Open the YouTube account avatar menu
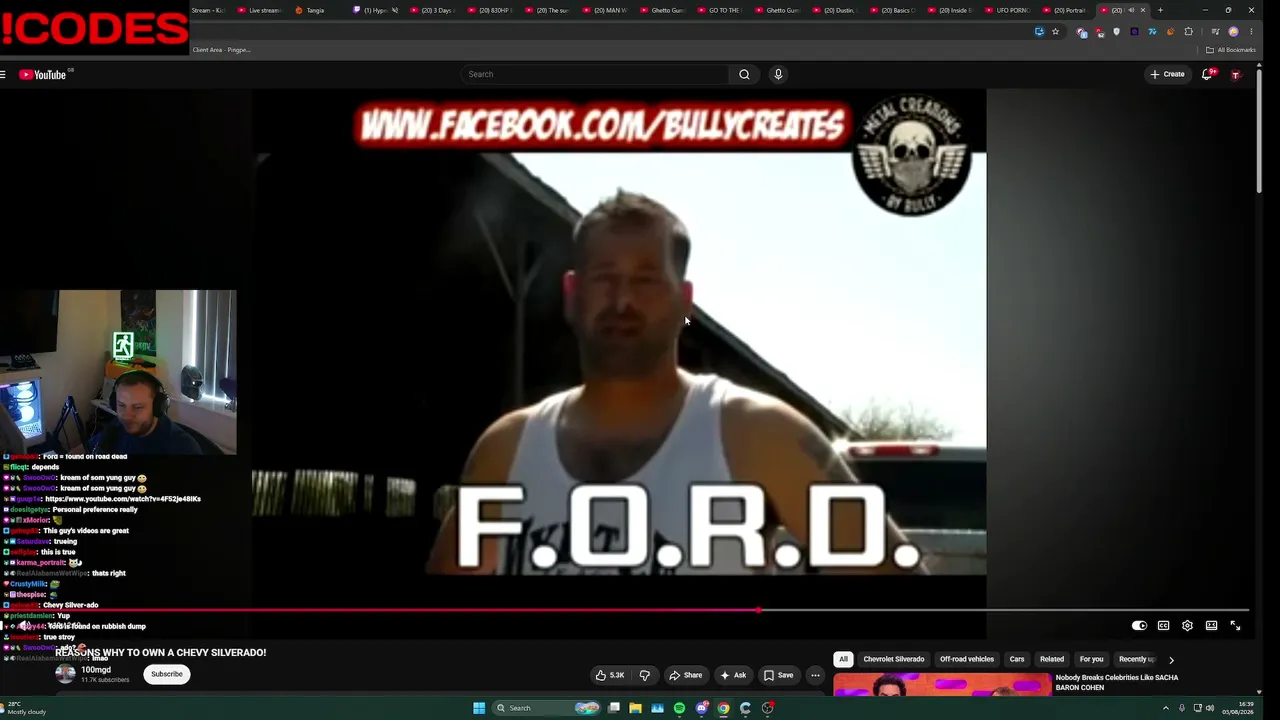The height and width of the screenshot is (720, 1280). [1235, 74]
